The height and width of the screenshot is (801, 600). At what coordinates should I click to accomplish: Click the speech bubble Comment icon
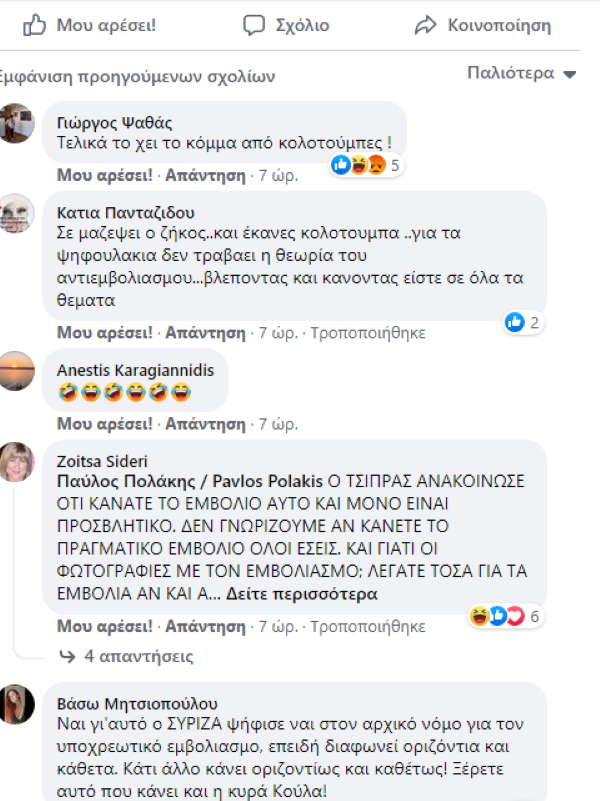tap(254, 25)
